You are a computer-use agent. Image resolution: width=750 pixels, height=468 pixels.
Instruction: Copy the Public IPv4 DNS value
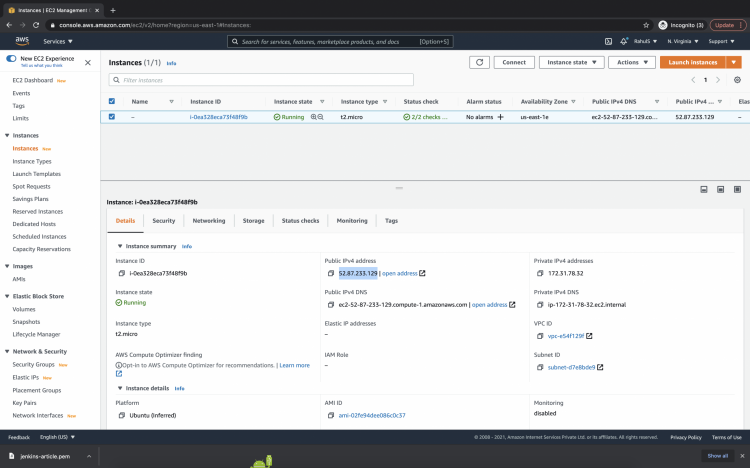[331, 304]
